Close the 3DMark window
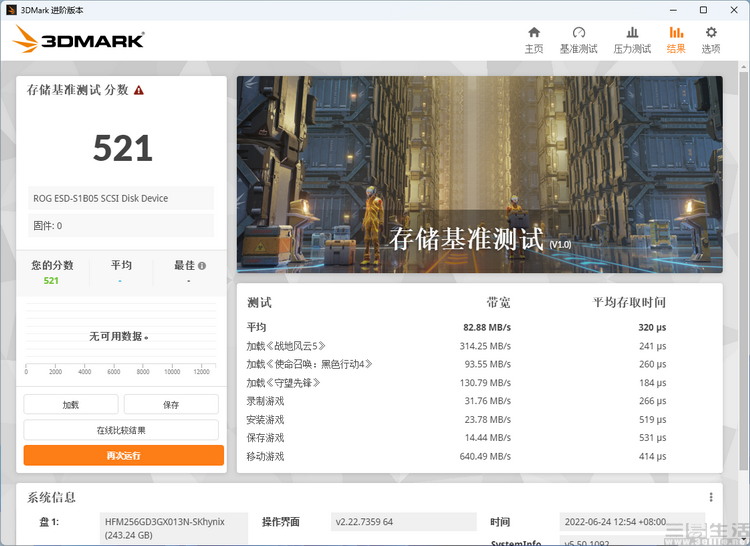750x546 pixels. pyautogui.click(x=734, y=10)
